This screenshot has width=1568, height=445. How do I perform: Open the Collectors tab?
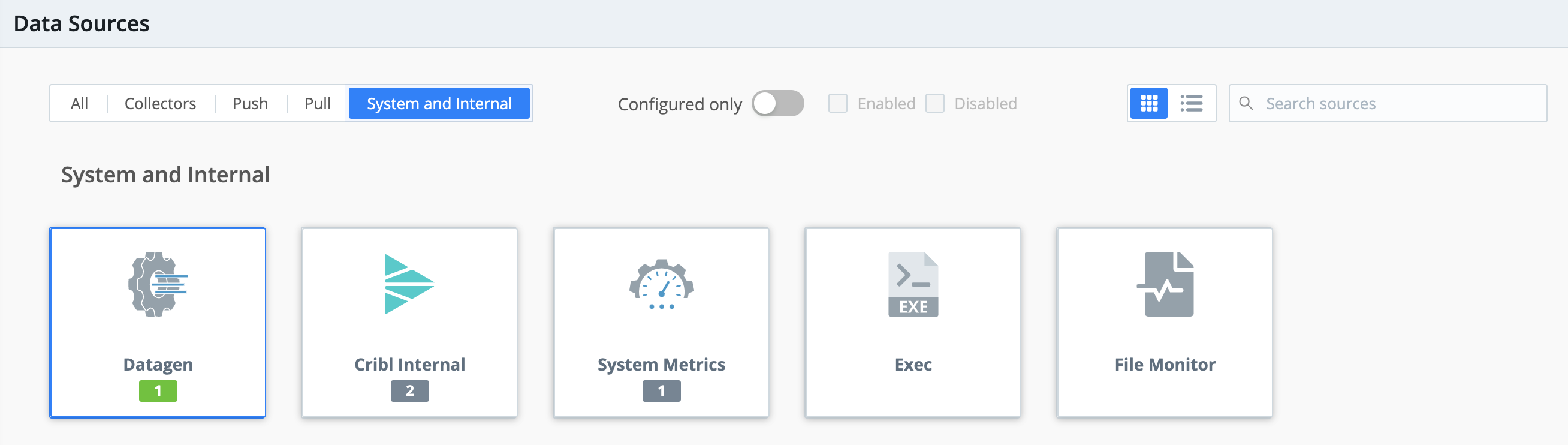[159, 103]
